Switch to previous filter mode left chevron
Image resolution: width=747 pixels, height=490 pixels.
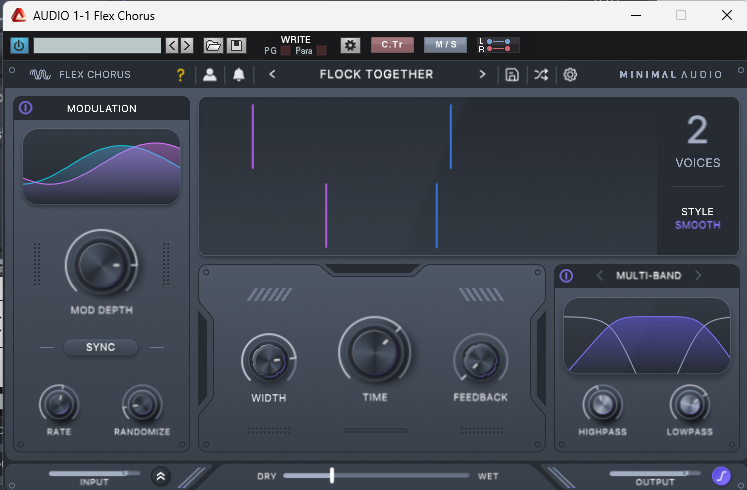[x=600, y=276]
